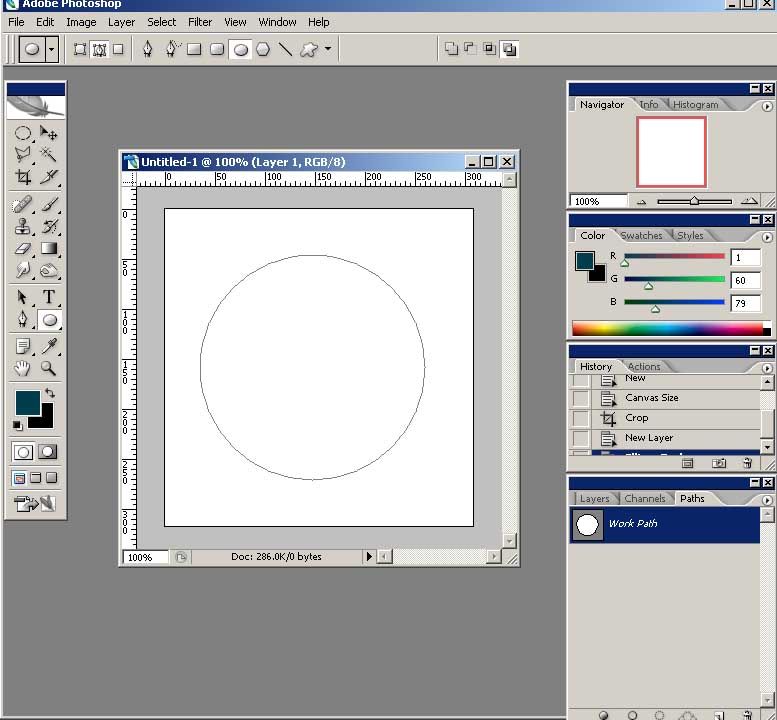Image resolution: width=777 pixels, height=720 pixels.
Task: Pick the Horizontal Type tool
Action: 49,297
